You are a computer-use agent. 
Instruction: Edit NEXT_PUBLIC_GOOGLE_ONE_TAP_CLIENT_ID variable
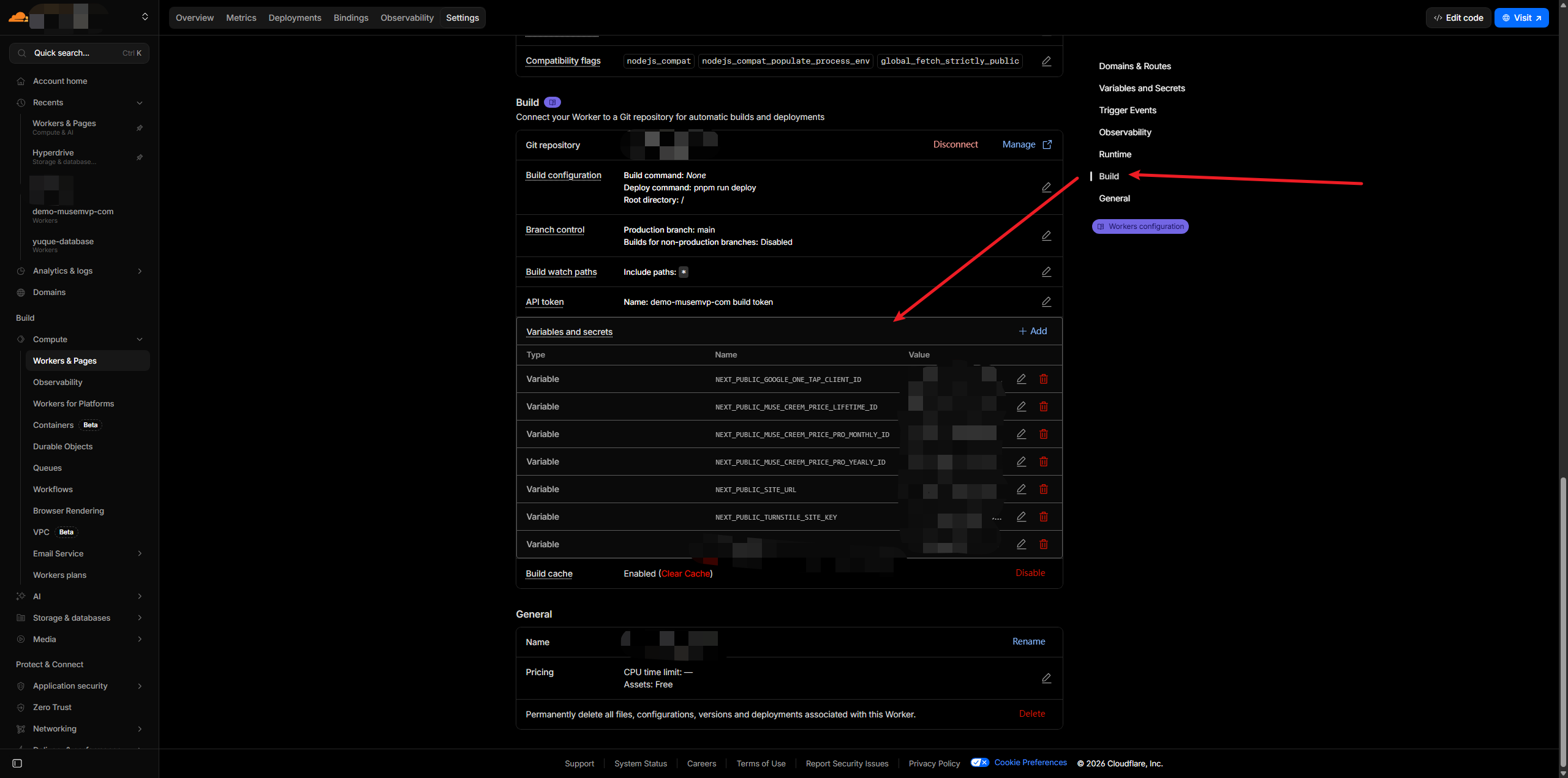click(x=1021, y=379)
